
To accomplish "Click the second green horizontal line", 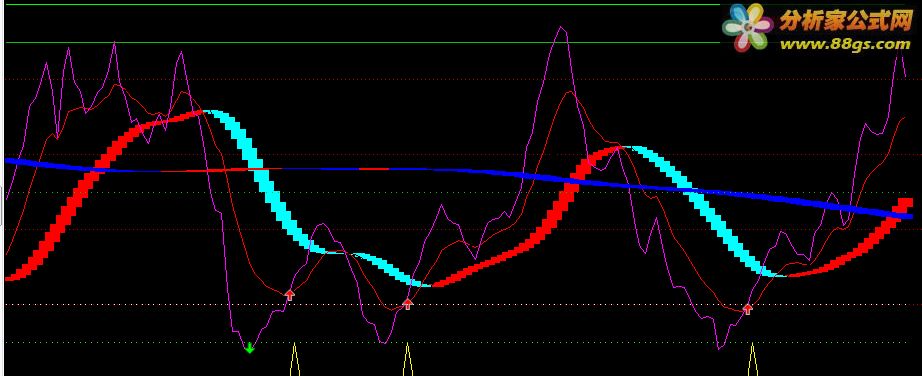I will tap(362, 42).
